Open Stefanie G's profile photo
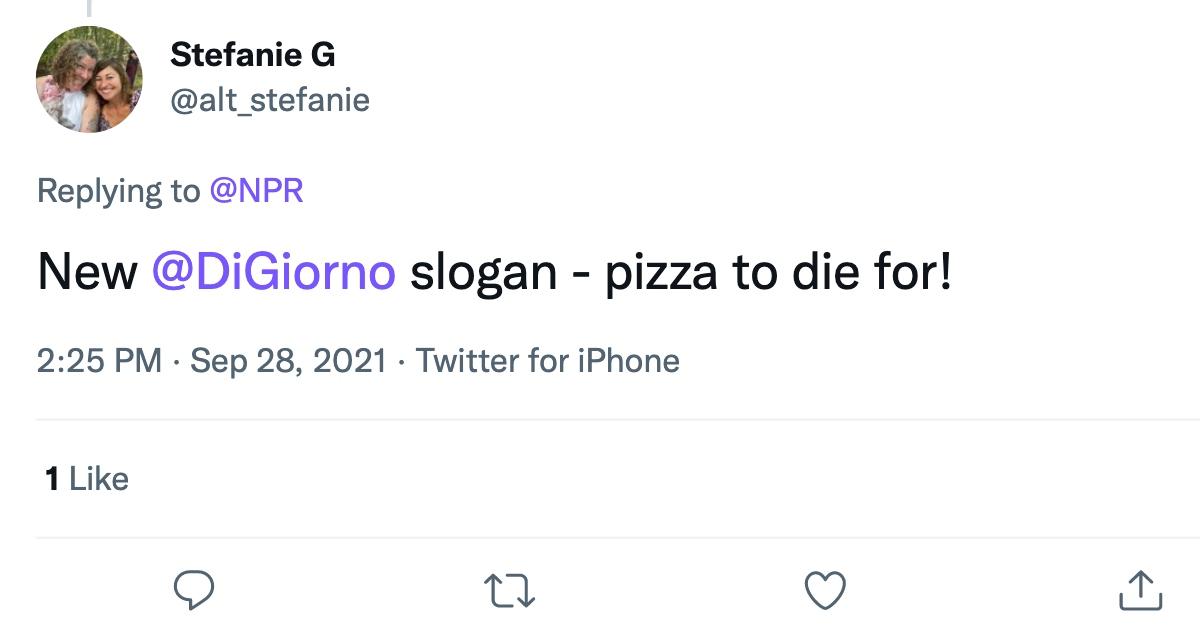The width and height of the screenshot is (1200, 628). coord(89,79)
